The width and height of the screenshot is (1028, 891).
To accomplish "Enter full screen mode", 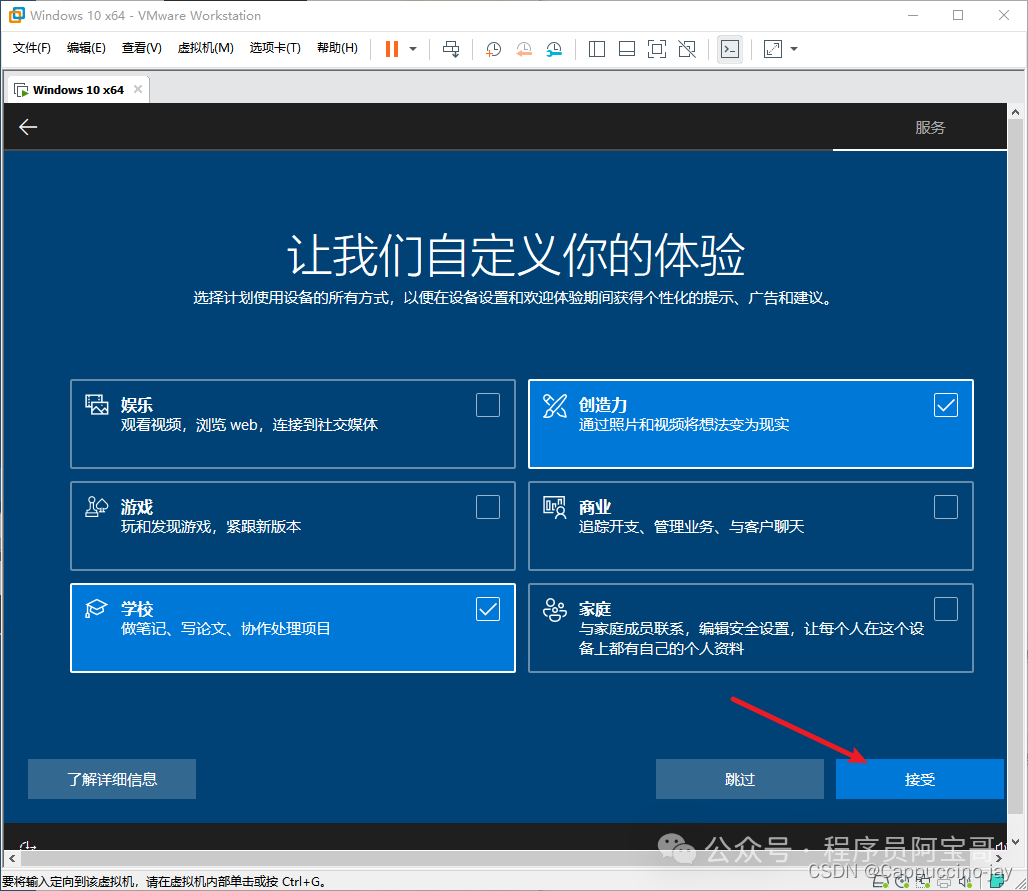I will click(657, 49).
